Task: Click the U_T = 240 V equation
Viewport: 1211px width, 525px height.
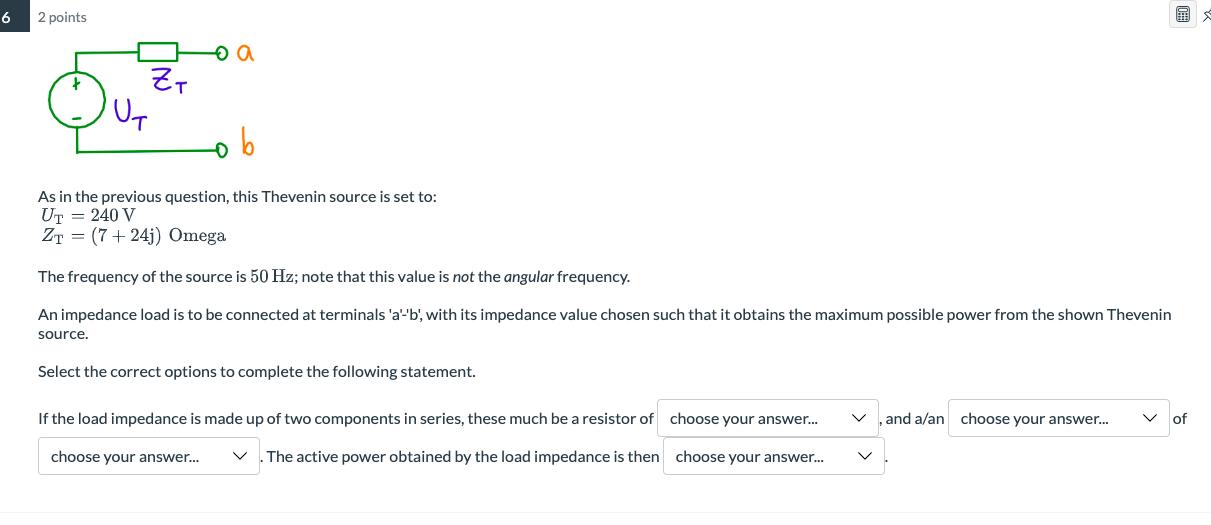Action: [x=87, y=216]
